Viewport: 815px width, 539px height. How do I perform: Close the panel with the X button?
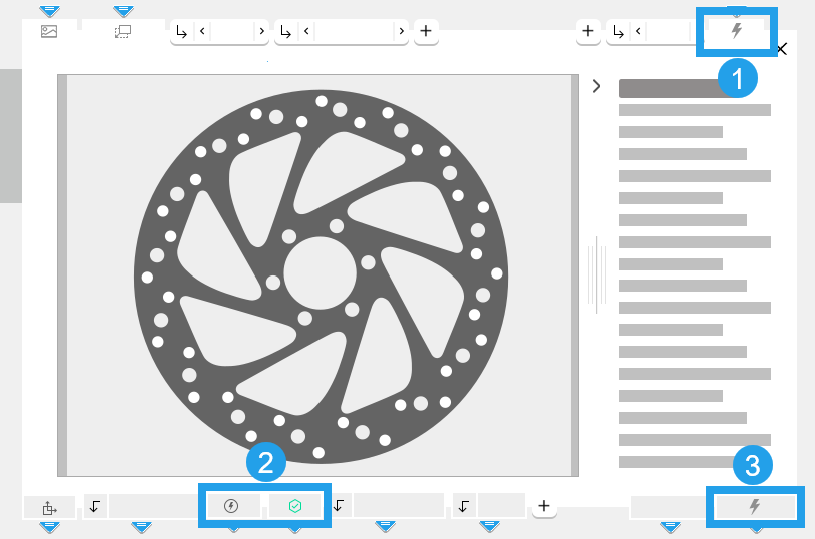(x=782, y=49)
